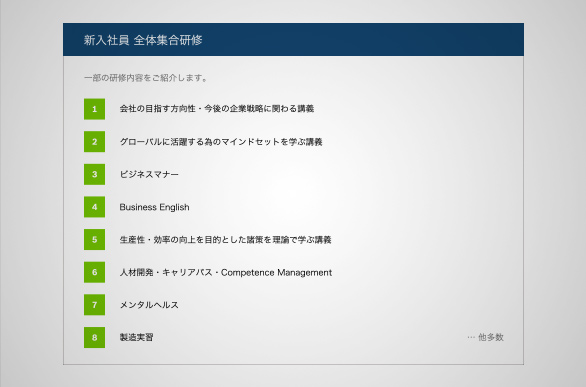Click the Business English item
Screen dimensions: 586x387
coord(154,207)
